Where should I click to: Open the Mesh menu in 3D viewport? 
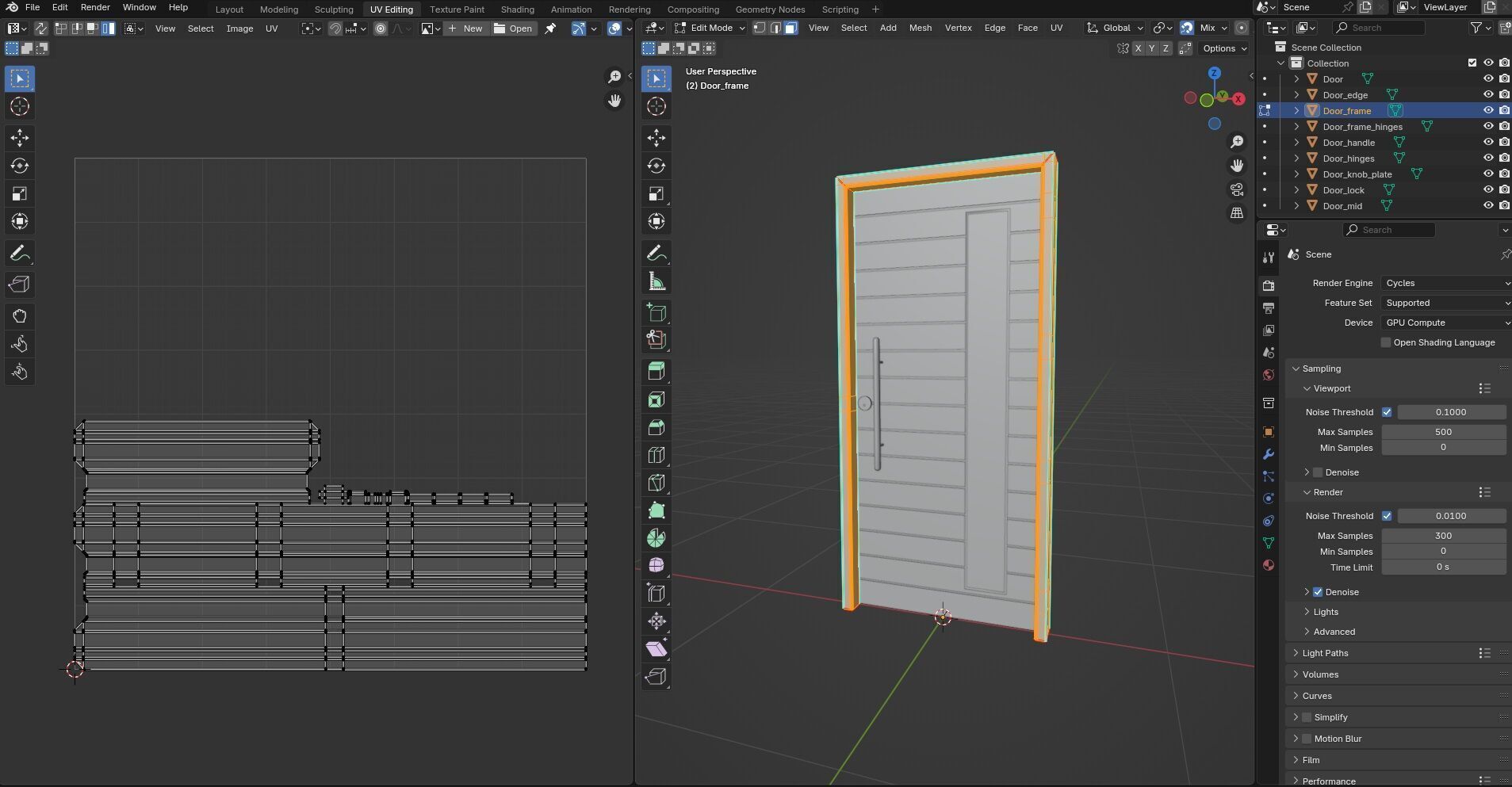click(920, 28)
